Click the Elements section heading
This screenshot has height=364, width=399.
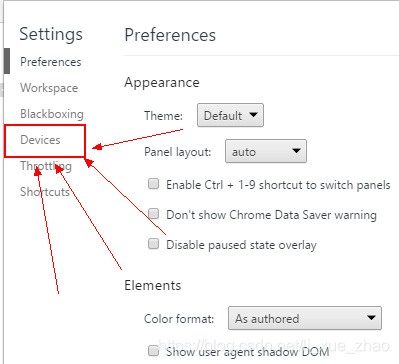153,285
